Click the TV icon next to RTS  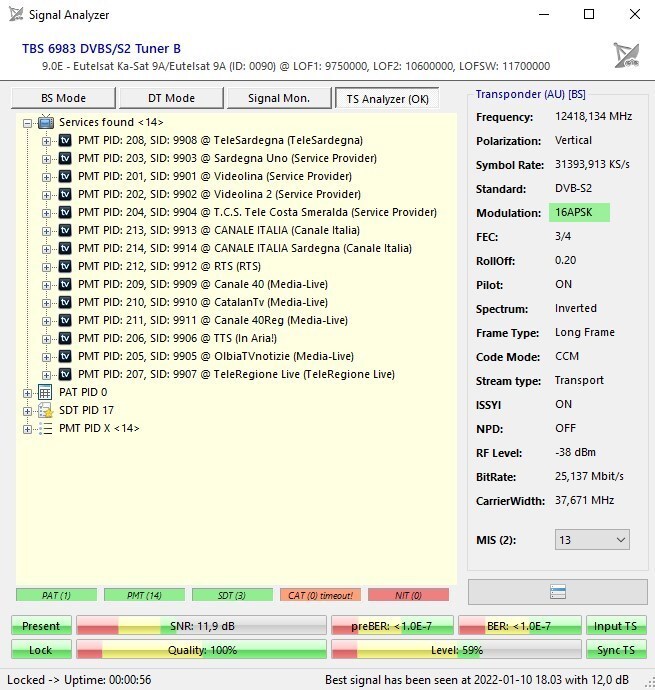click(x=65, y=267)
